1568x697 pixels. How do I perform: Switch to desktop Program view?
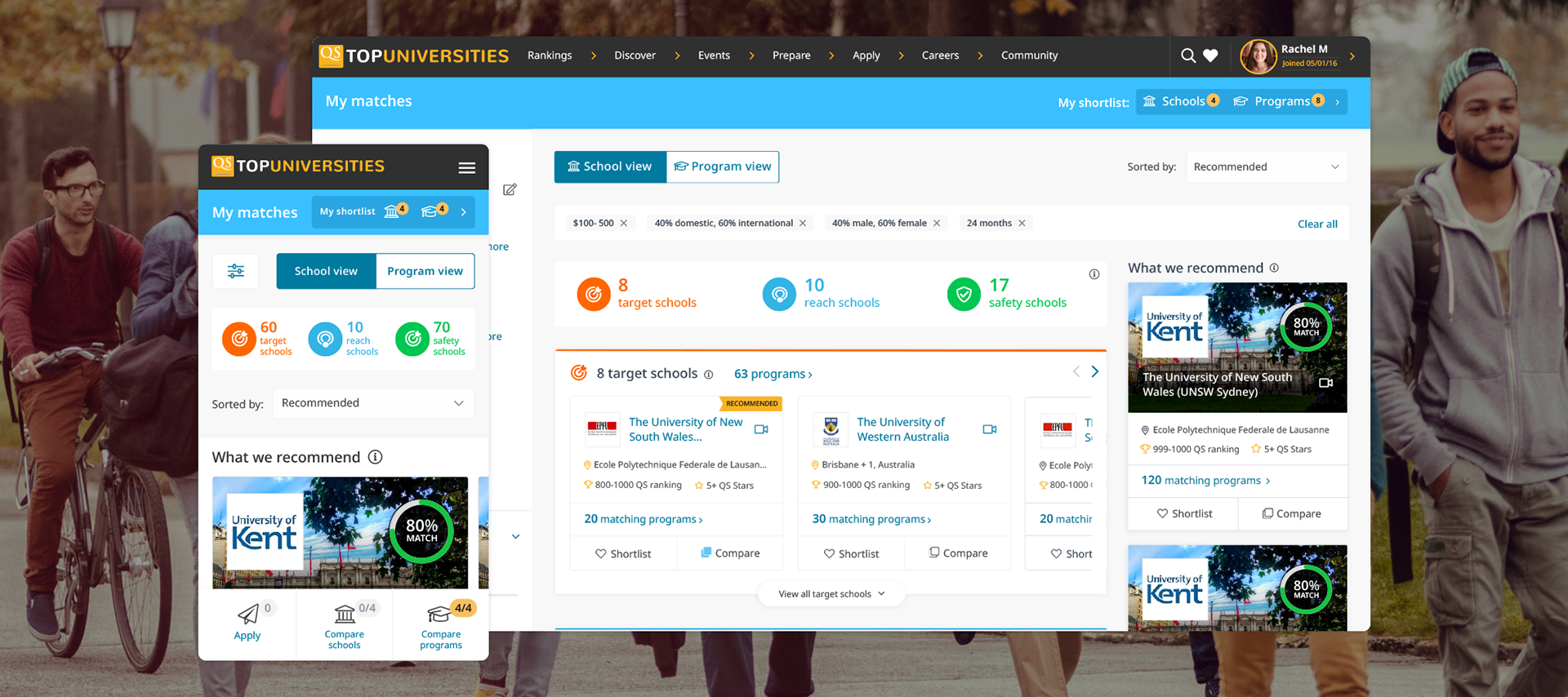coord(723,166)
